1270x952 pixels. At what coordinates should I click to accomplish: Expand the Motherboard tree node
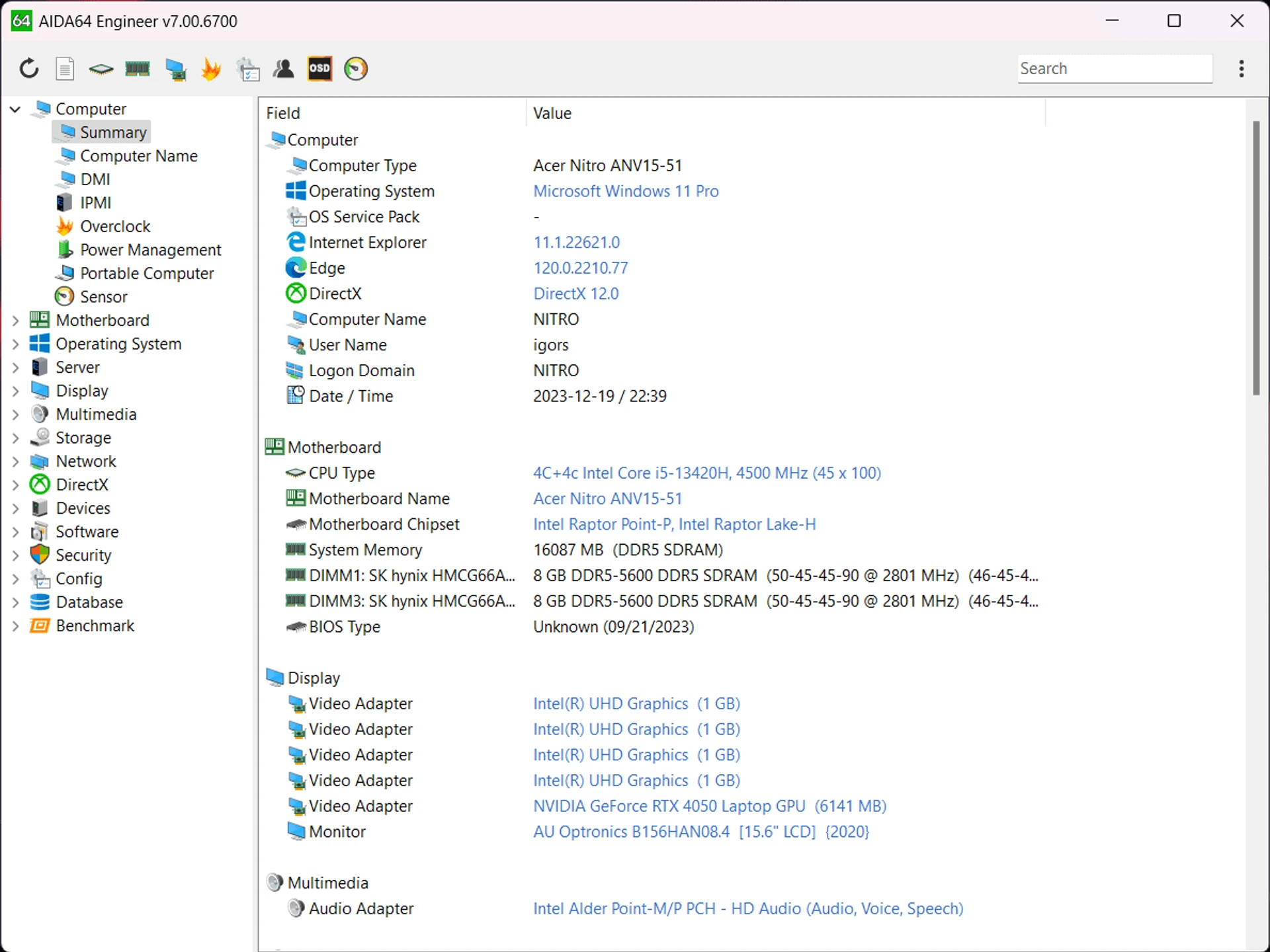tap(15, 321)
